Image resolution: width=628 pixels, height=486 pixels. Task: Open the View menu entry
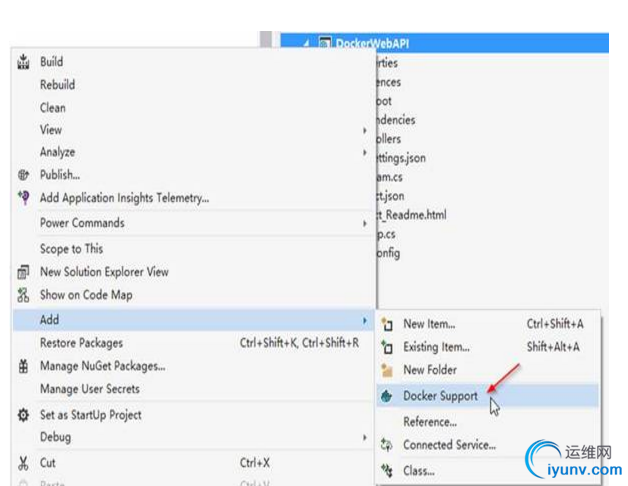tap(194, 130)
